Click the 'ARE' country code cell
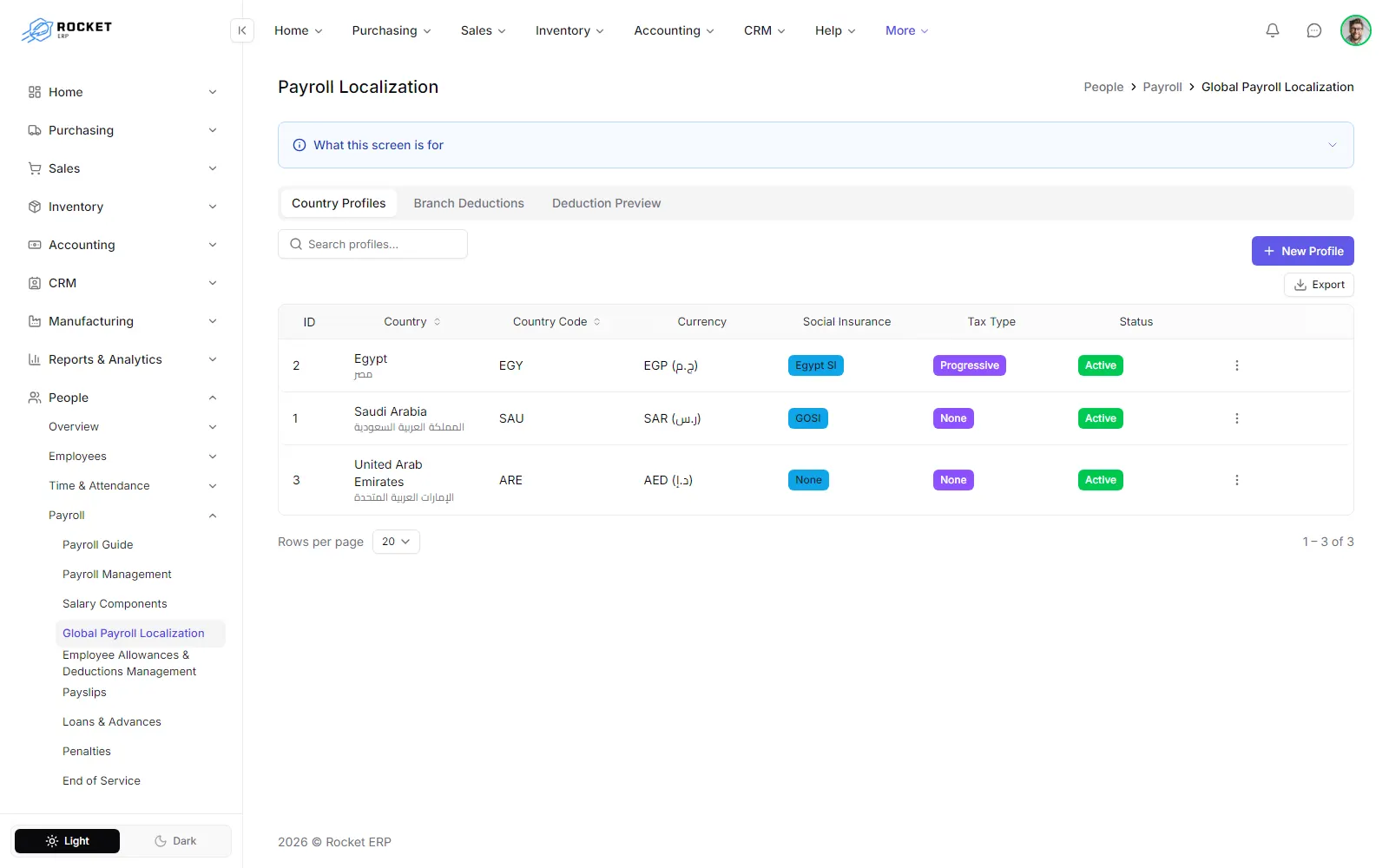This screenshot has height=868, width=1389. click(510, 480)
